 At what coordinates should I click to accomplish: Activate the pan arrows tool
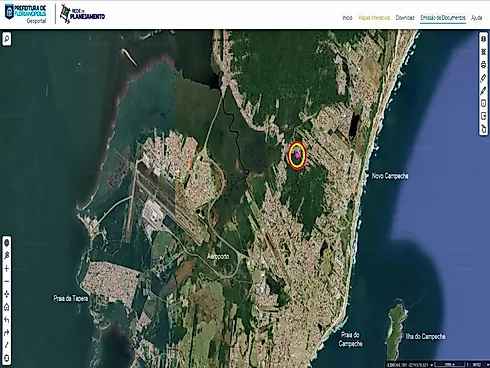(6, 294)
